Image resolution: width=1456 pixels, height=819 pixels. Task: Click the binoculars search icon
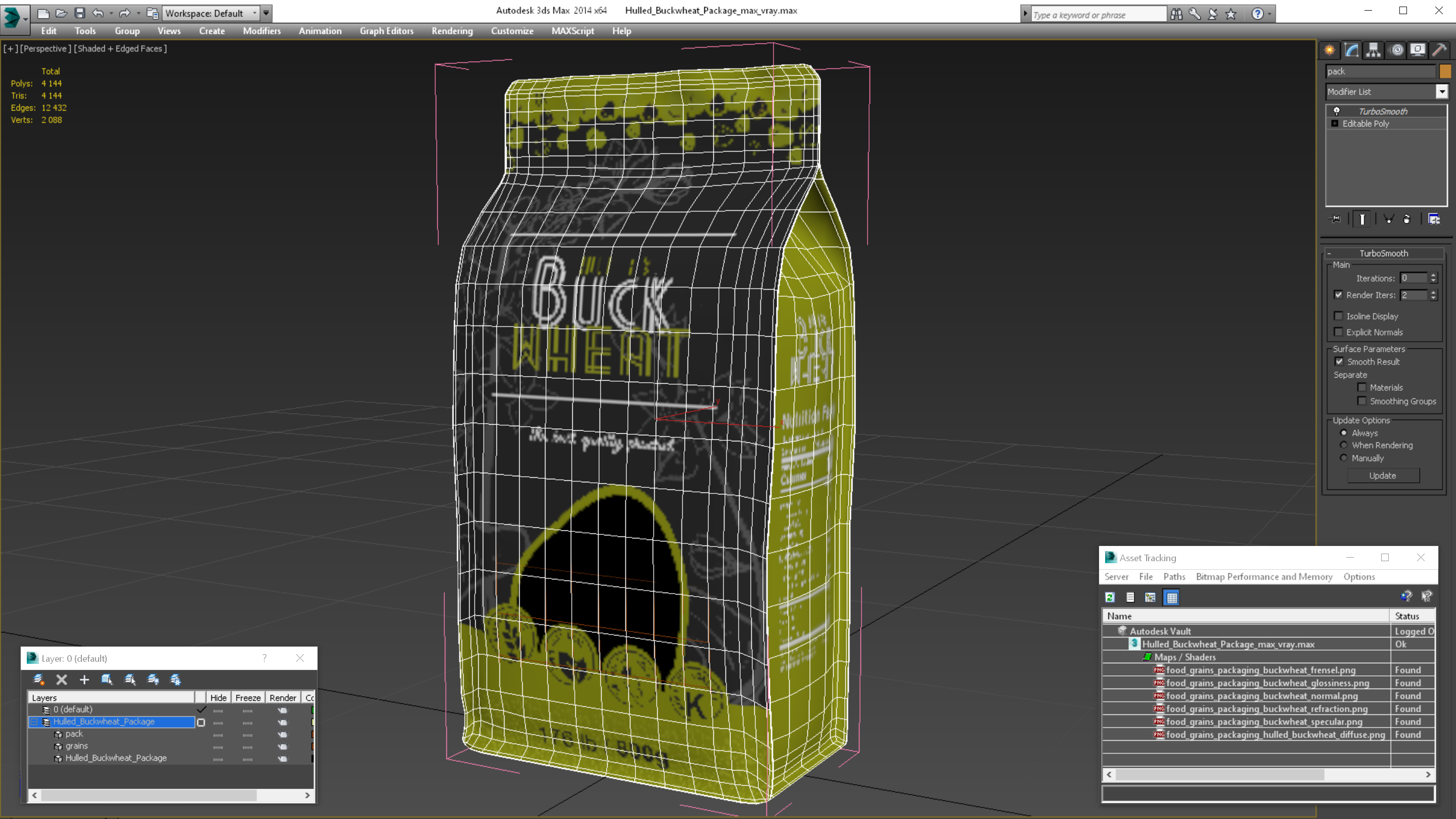coord(1176,14)
